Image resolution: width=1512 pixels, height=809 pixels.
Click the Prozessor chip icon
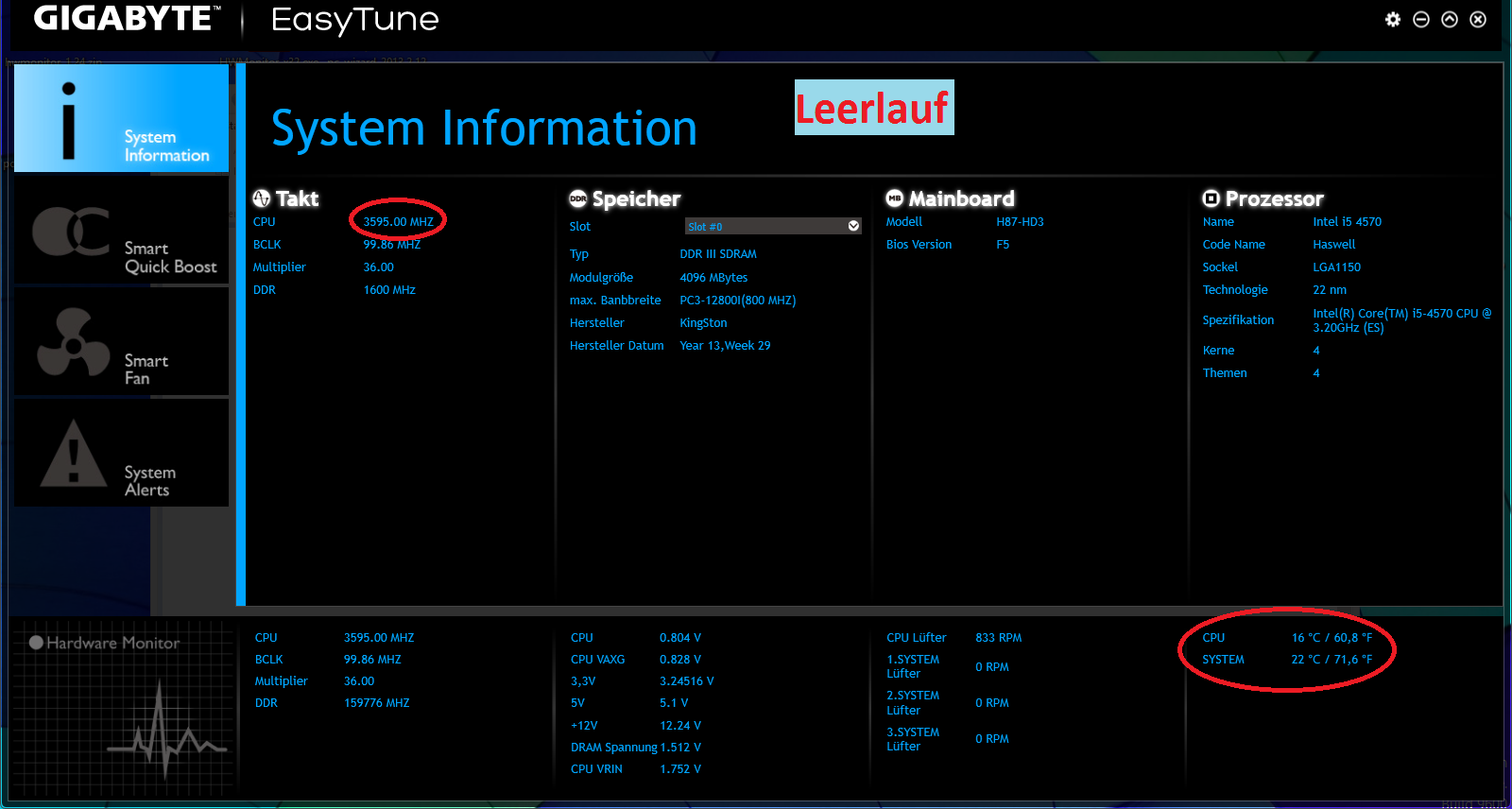pyautogui.click(x=1211, y=198)
